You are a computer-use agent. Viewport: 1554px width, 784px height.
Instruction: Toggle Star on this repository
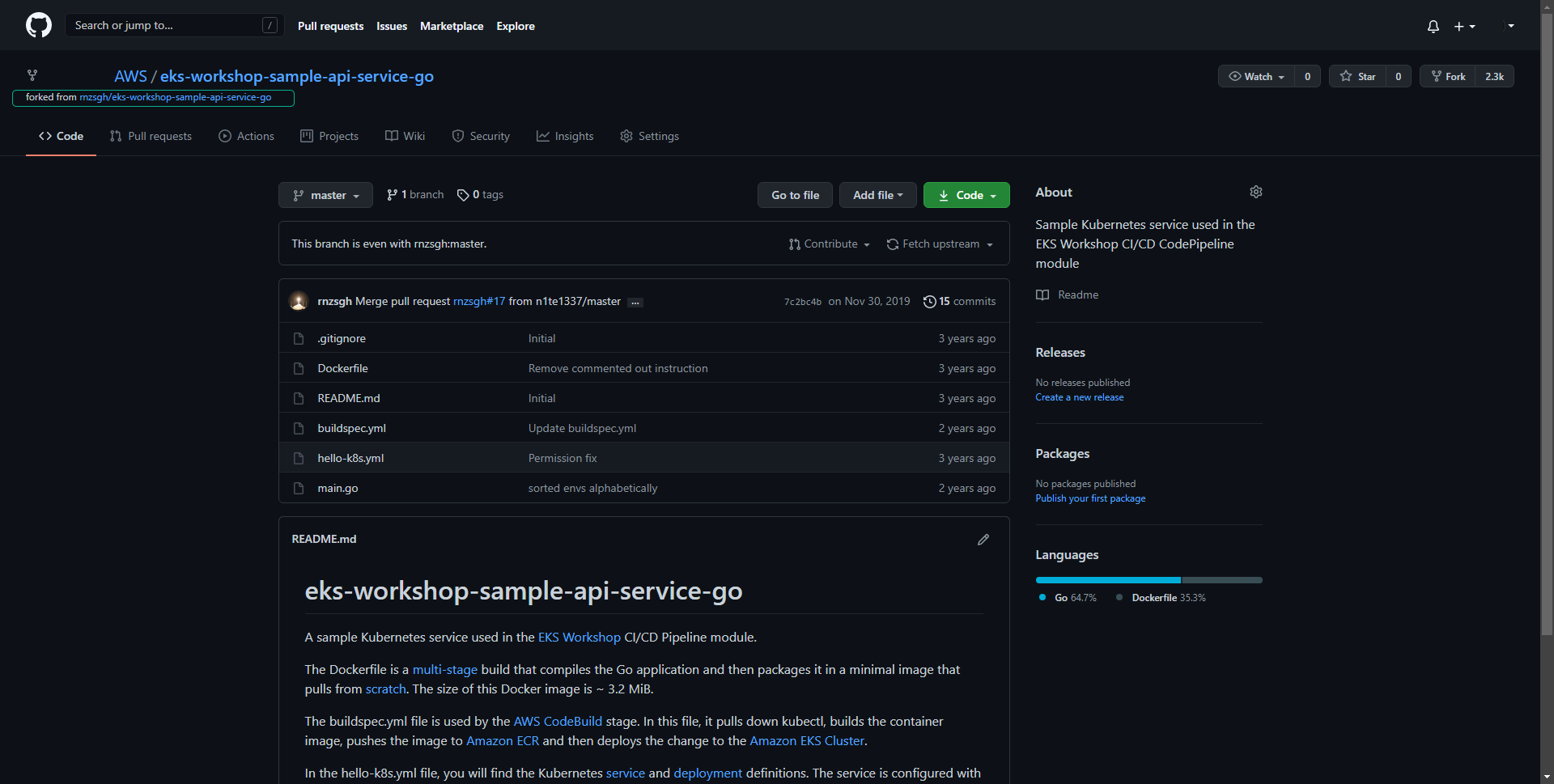click(x=1358, y=76)
